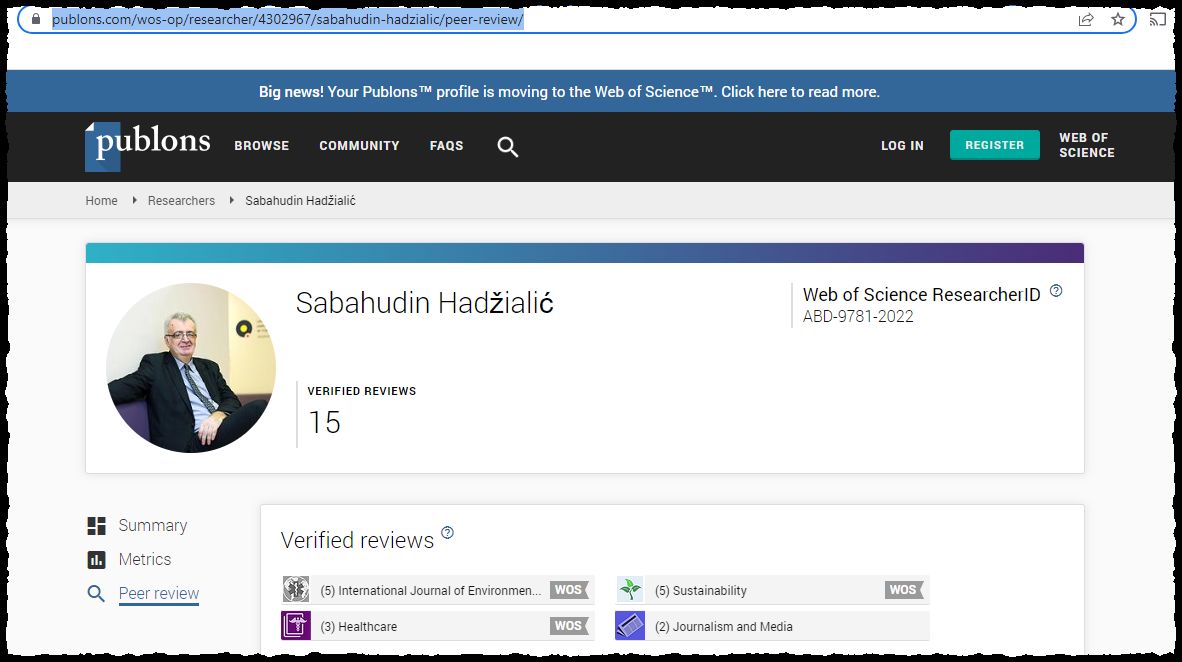Bookmark this page with the star icon
Image resolution: width=1182 pixels, height=662 pixels.
[x=1118, y=20]
